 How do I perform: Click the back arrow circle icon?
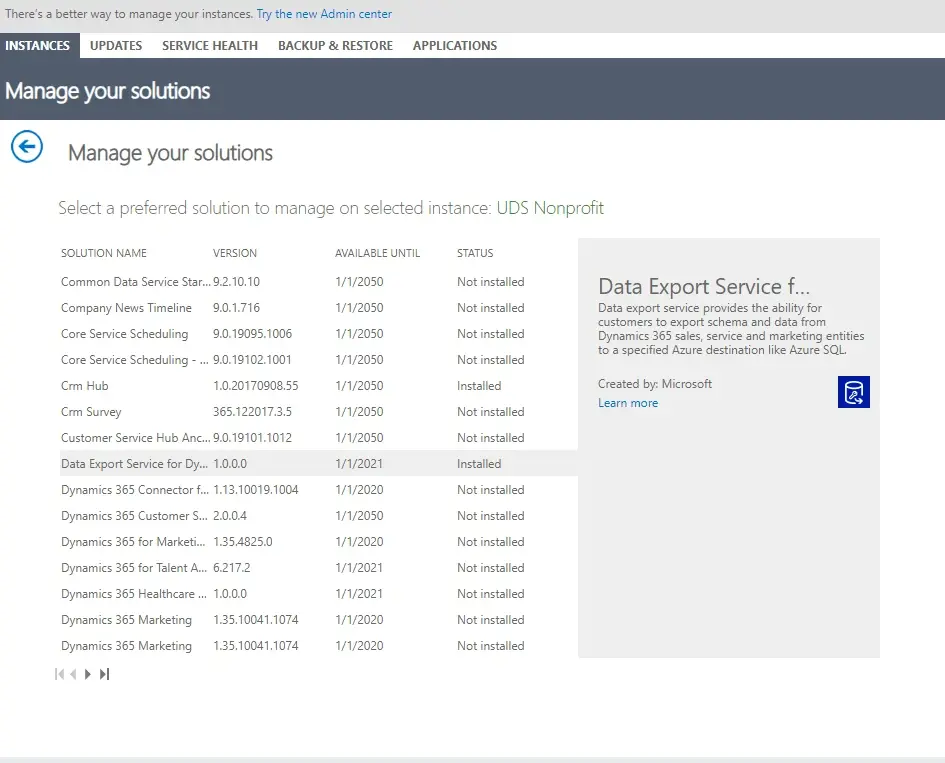[27, 146]
